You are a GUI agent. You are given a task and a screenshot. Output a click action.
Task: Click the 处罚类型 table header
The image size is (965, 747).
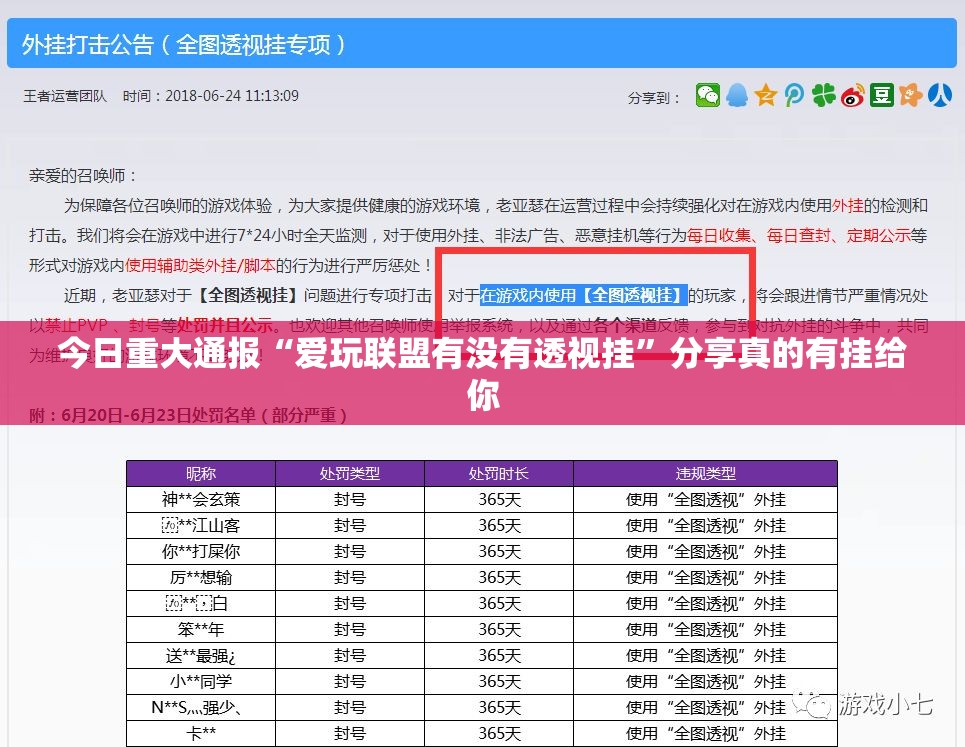pos(350,473)
